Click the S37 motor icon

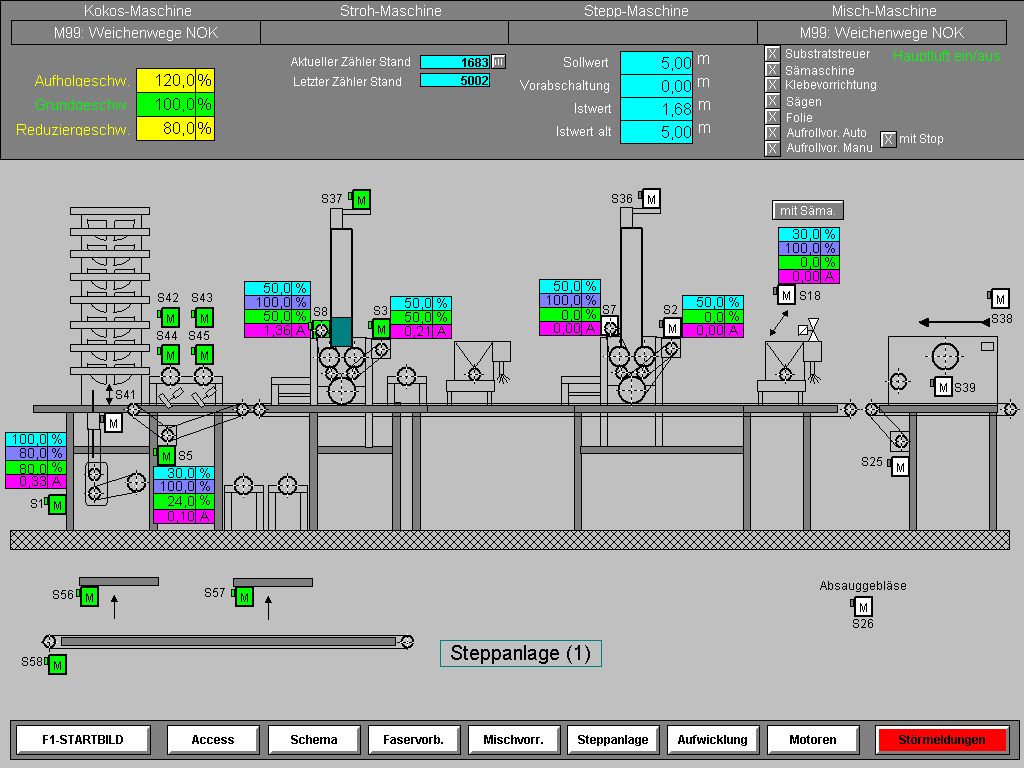tap(361, 200)
